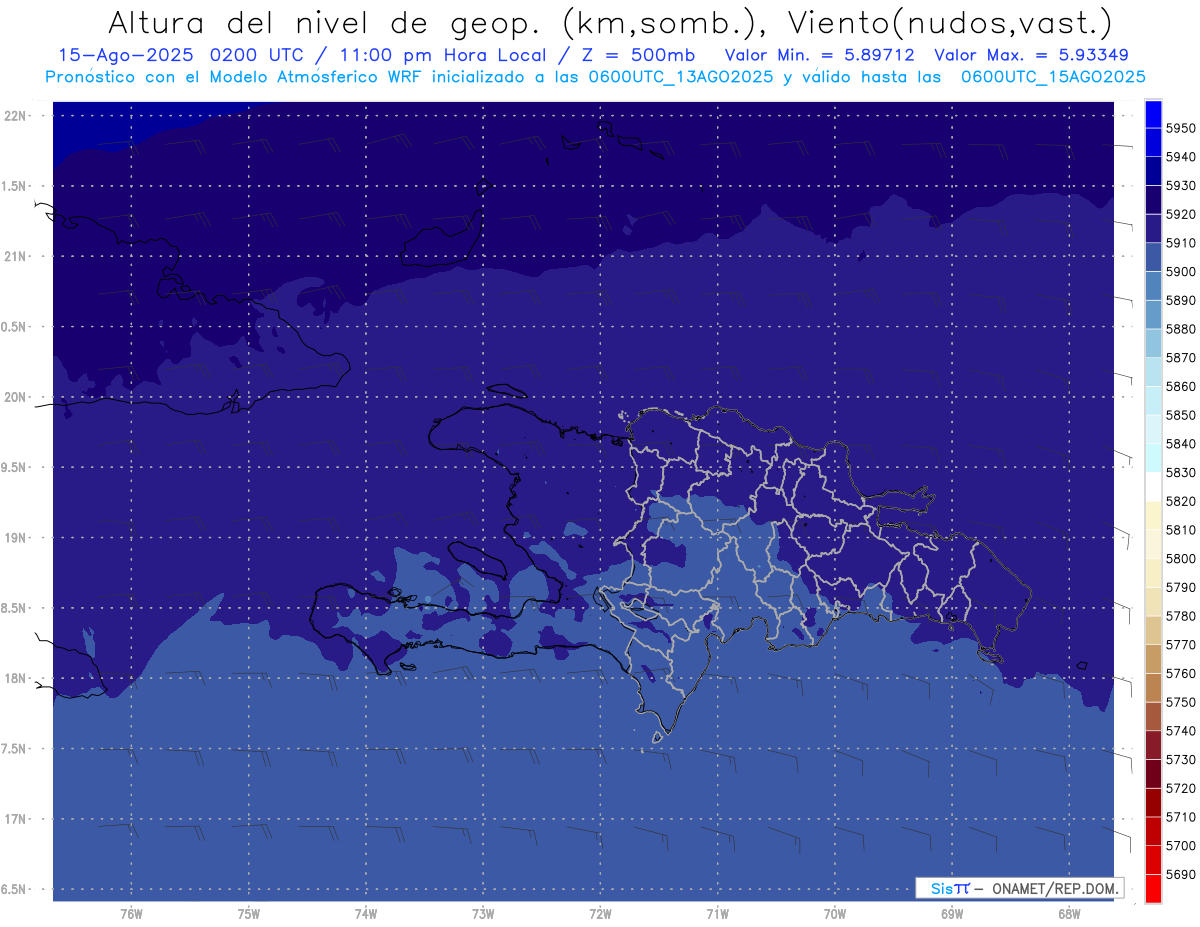Click the '5690' colorbar value
This screenshot has width=1200, height=927.
point(1181,874)
